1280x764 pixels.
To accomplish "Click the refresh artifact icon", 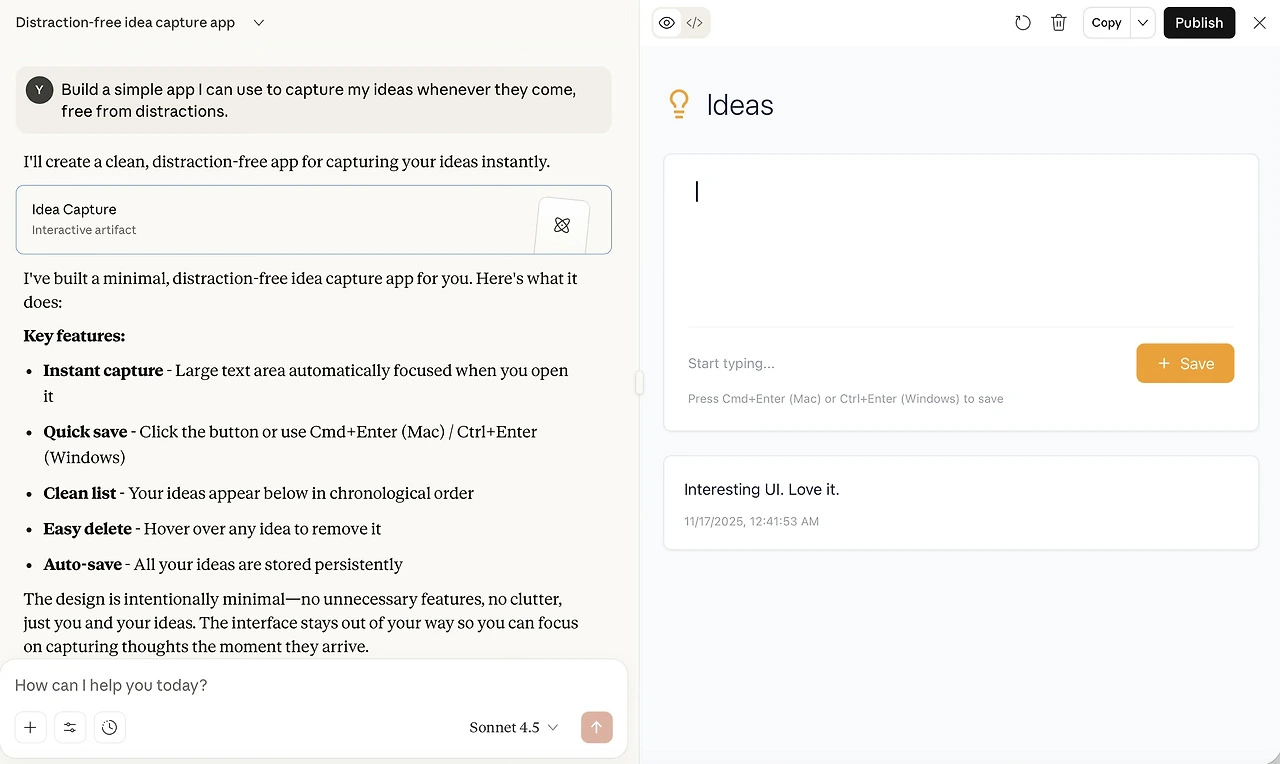I will [1022, 23].
